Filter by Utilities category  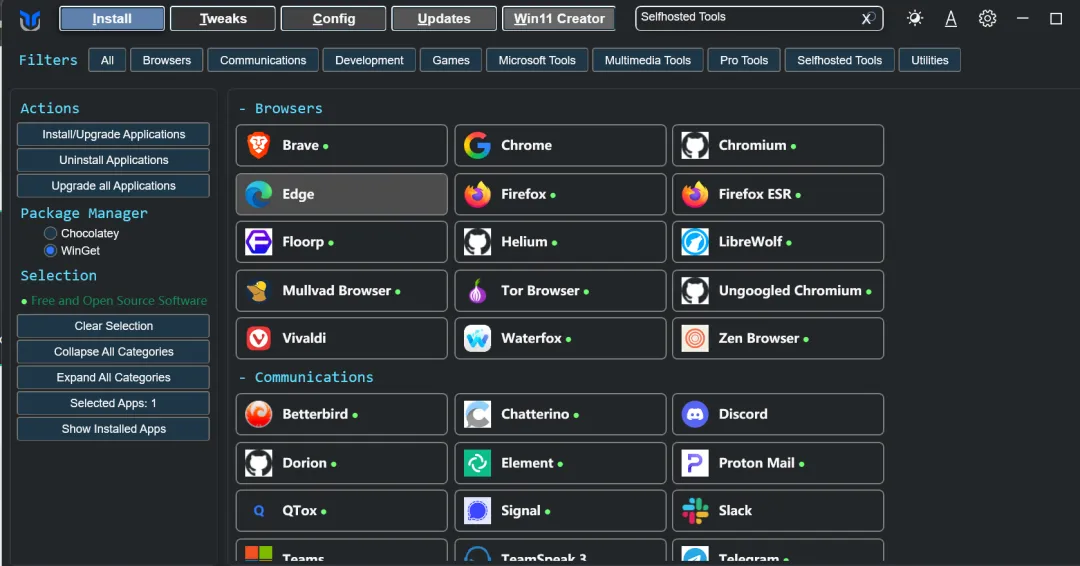(929, 60)
